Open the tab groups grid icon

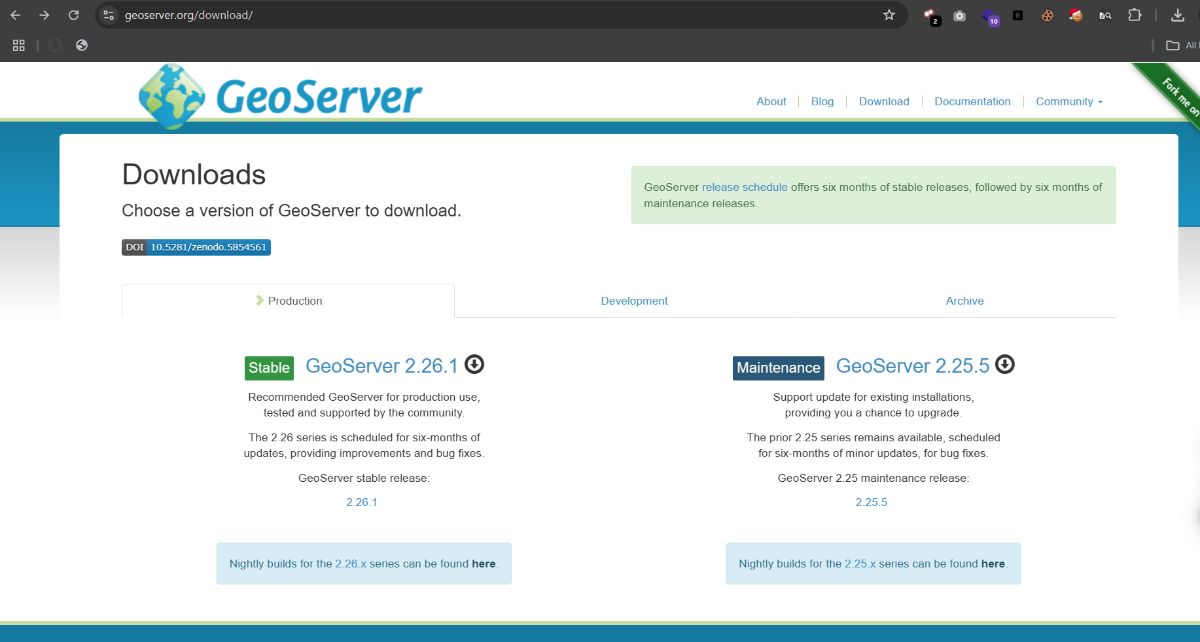(x=18, y=45)
